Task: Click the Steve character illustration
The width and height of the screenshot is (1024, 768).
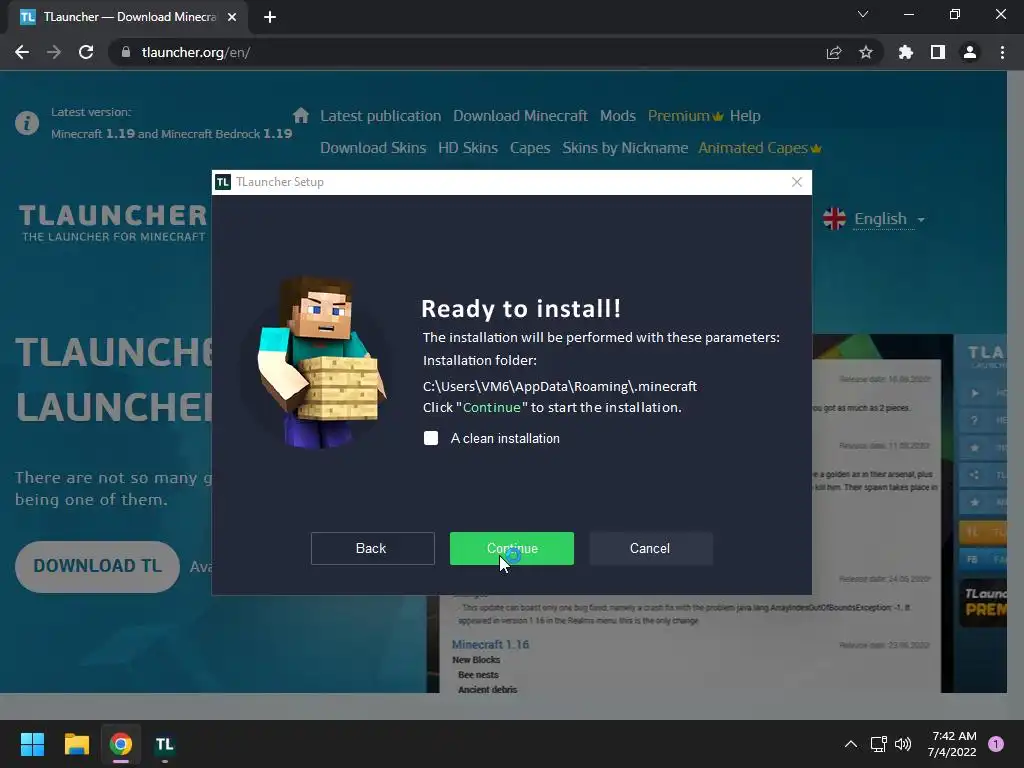Action: [x=319, y=362]
